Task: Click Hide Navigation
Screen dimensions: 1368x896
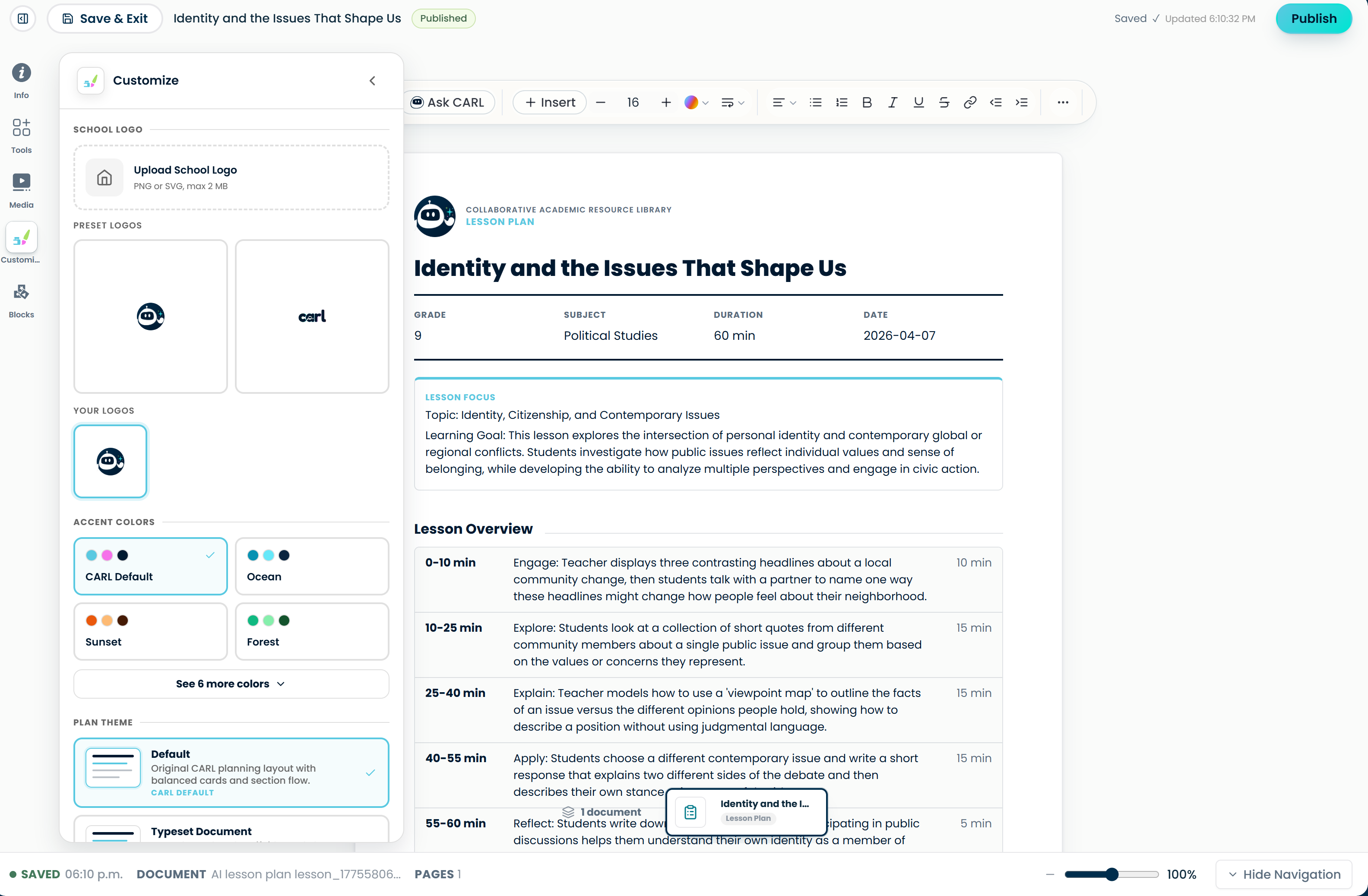Action: tap(1284, 874)
